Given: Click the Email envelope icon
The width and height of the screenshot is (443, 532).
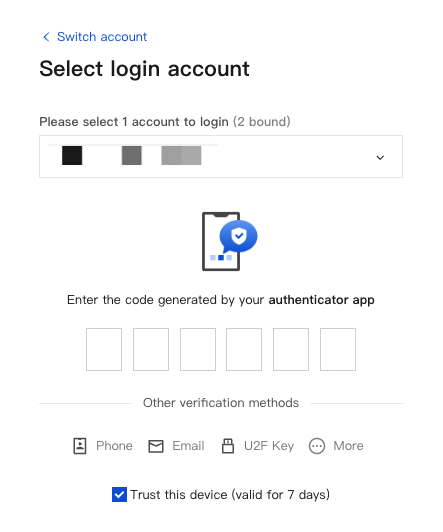Looking at the screenshot, I should pyautogui.click(x=156, y=446).
